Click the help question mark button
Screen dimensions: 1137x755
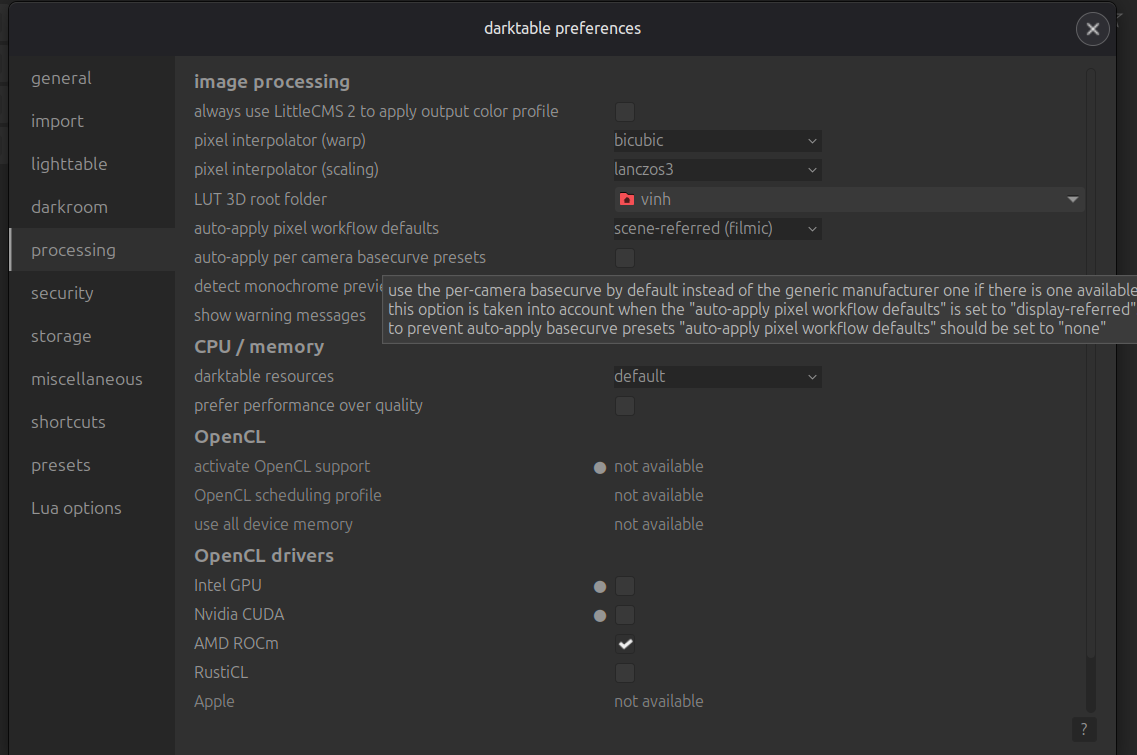[1083, 730]
